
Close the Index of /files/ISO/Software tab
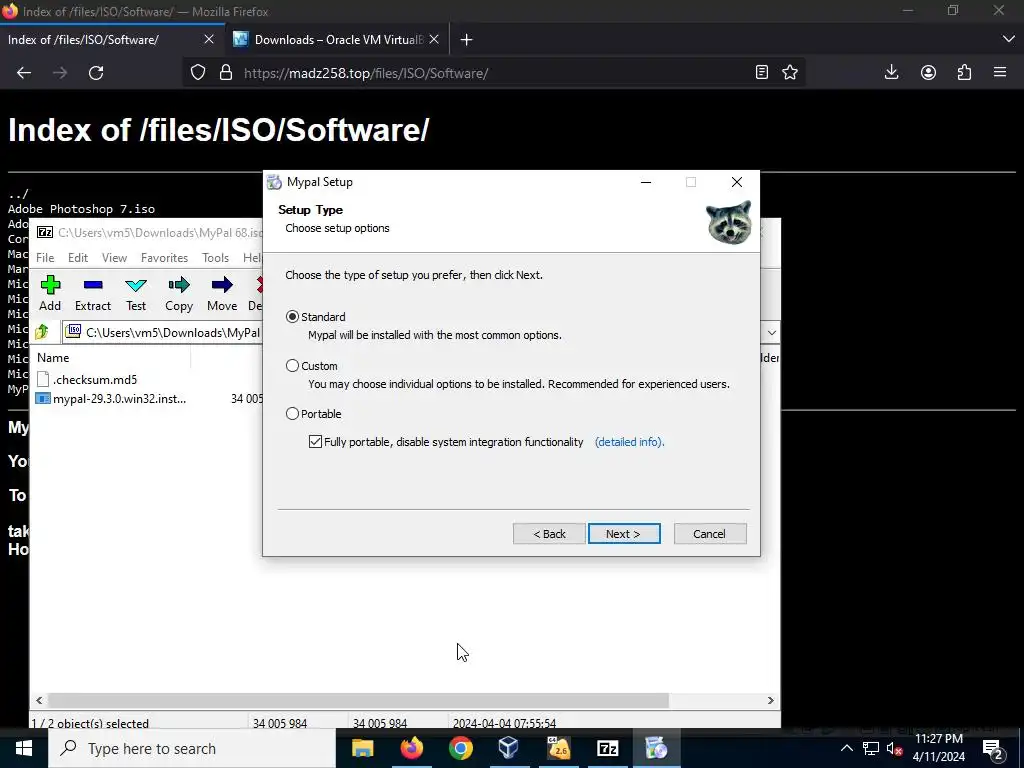pos(209,40)
